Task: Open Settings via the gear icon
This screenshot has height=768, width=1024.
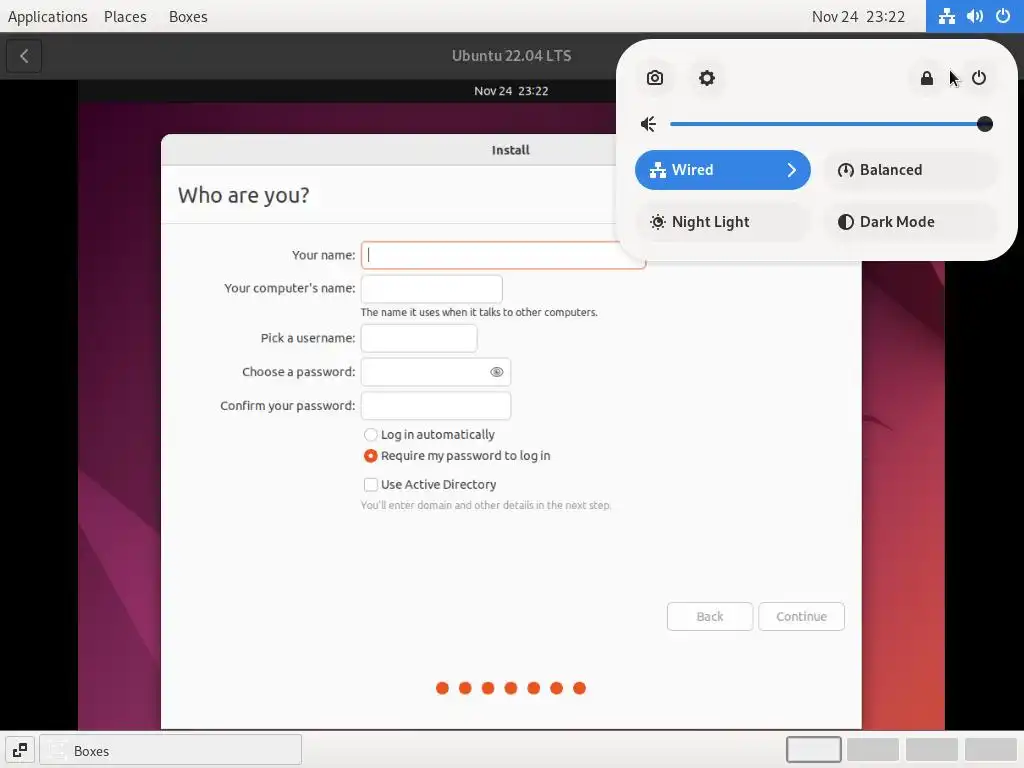Action: pos(707,78)
